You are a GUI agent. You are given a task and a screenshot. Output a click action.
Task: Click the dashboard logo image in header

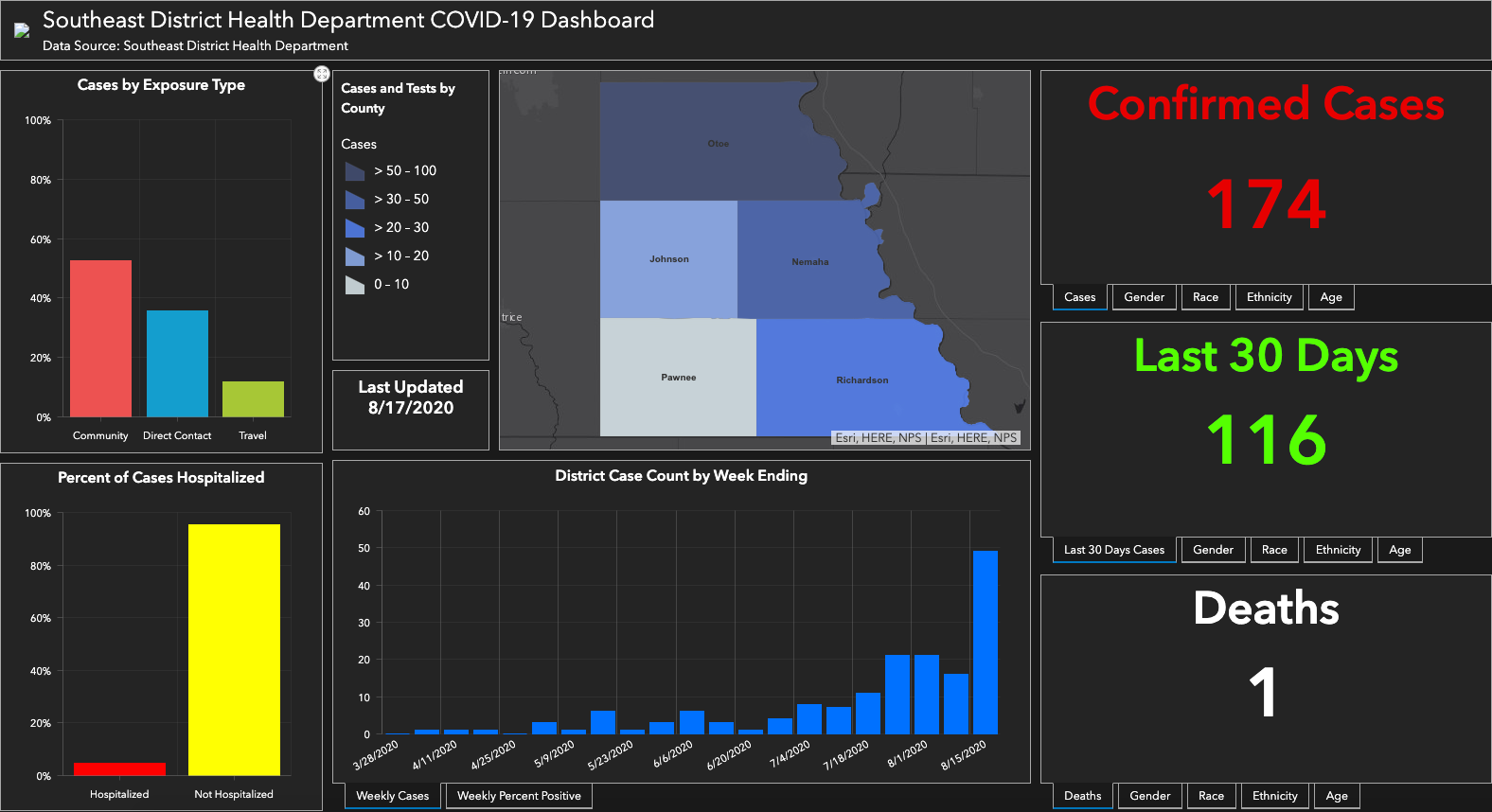point(22,30)
